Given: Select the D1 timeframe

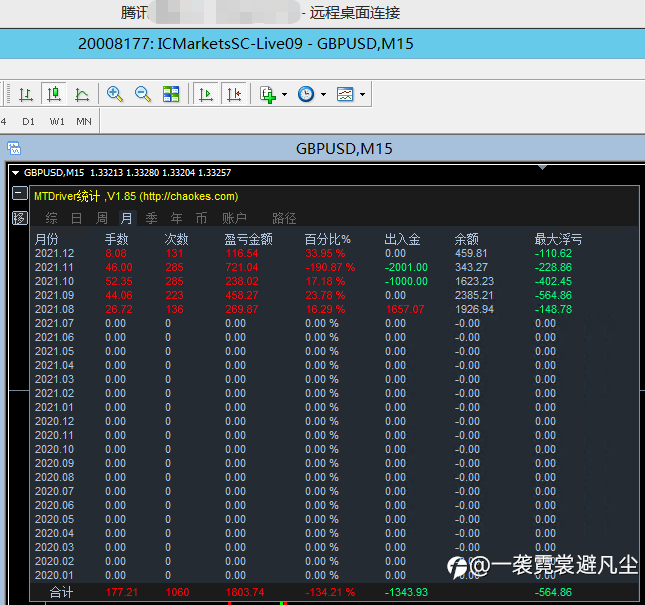Looking at the screenshot, I should point(28,122).
